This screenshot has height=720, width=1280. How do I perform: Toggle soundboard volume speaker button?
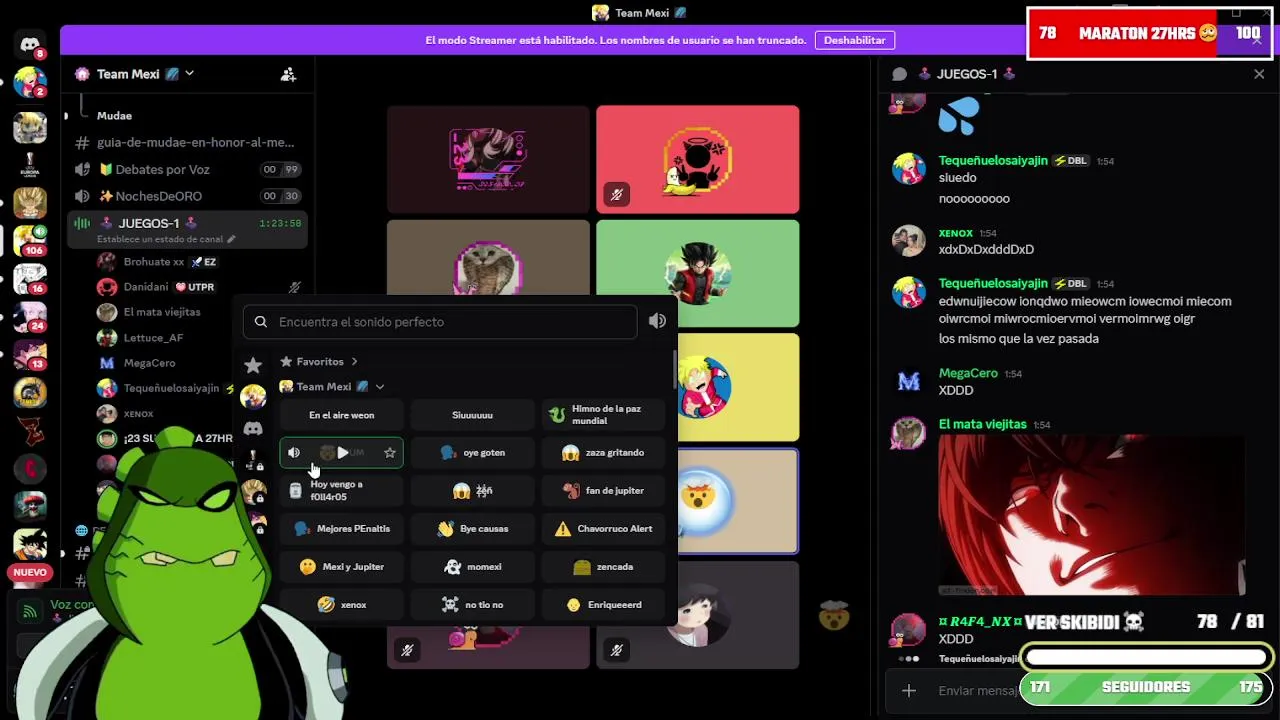click(x=657, y=321)
